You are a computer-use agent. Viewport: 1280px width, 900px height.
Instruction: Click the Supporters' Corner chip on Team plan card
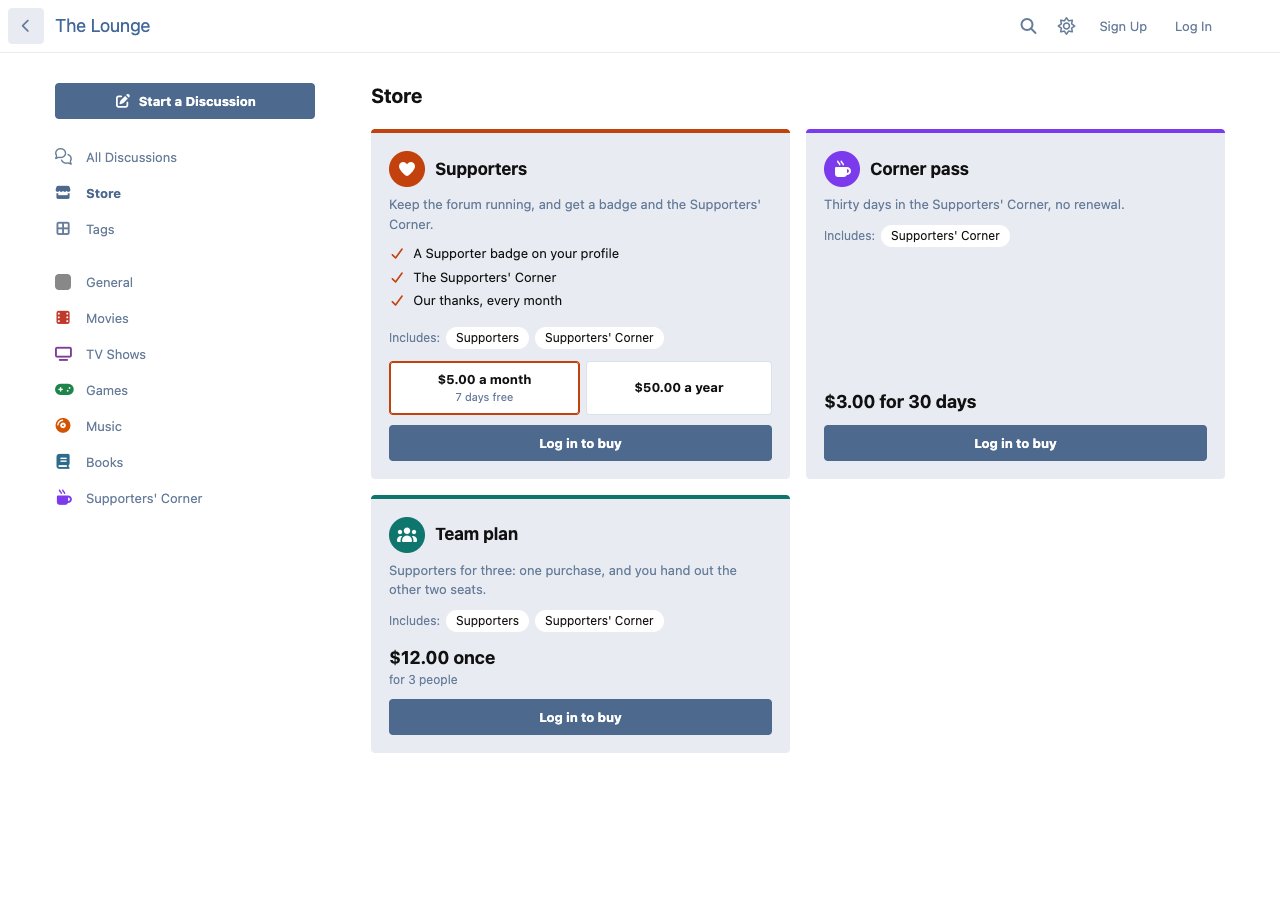click(x=599, y=621)
